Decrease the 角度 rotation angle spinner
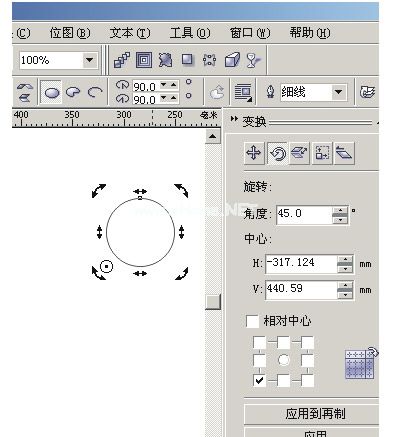 [x=340, y=220]
